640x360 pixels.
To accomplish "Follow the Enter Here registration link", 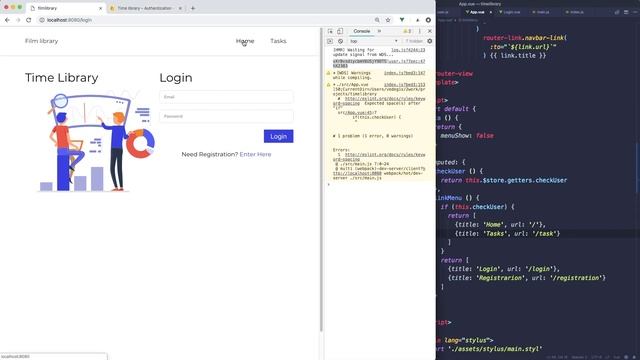I will (256, 154).
